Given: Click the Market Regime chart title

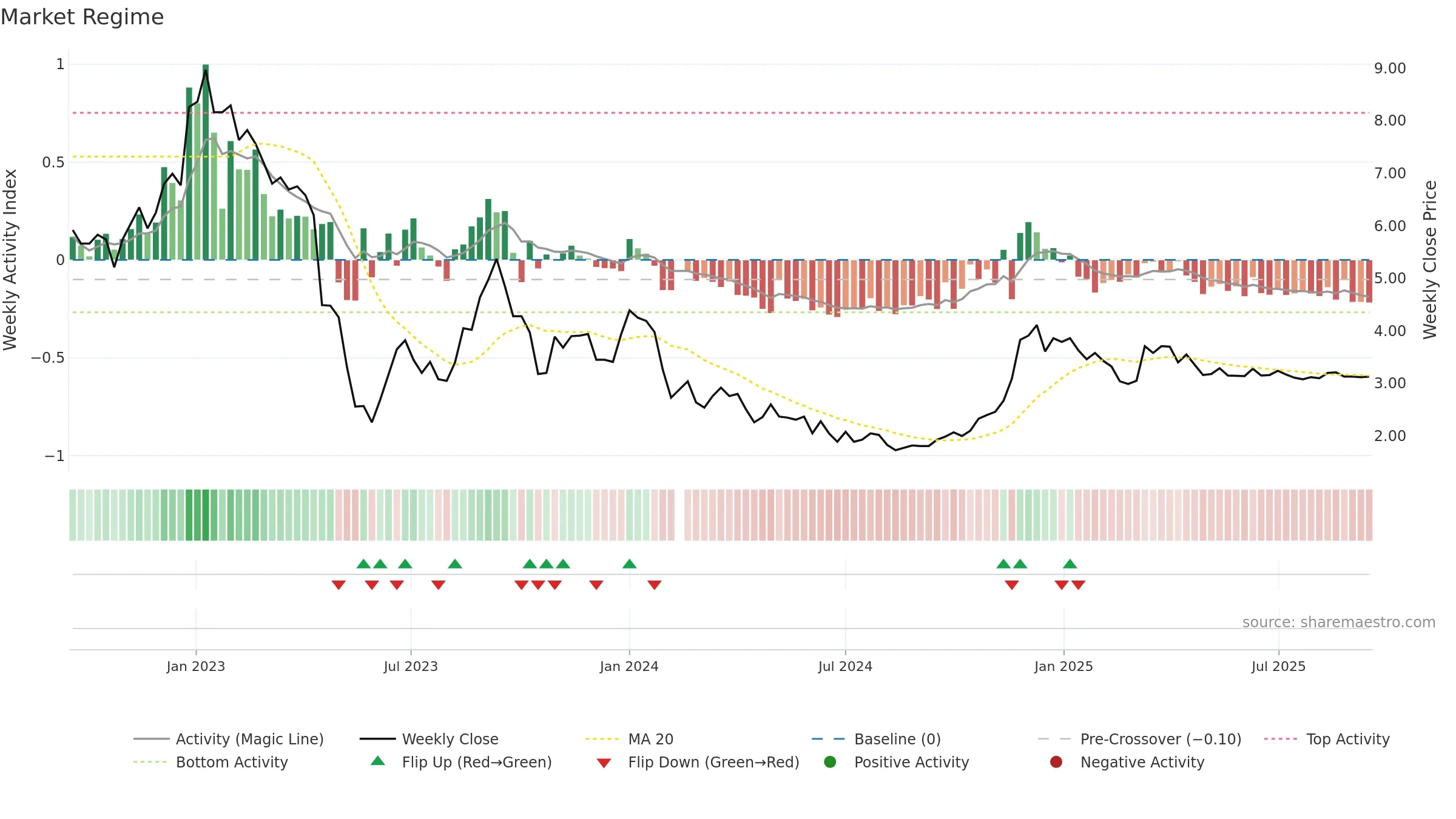Looking at the screenshot, I should (x=82, y=17).
